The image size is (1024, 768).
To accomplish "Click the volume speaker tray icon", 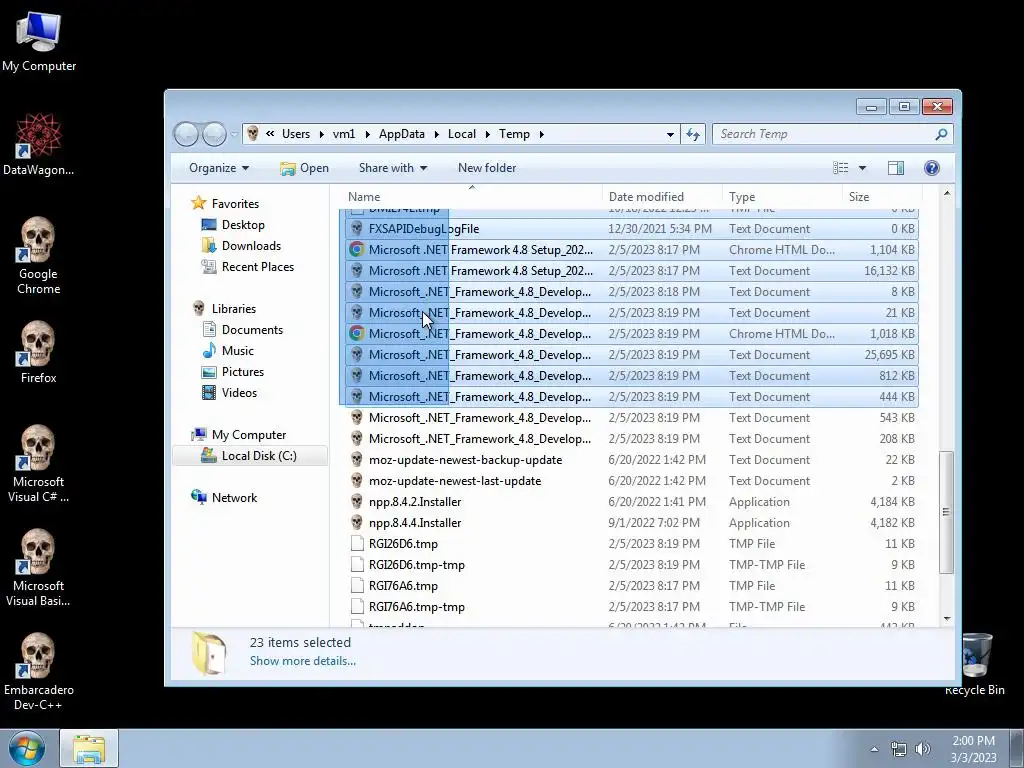I will (922, 749).
